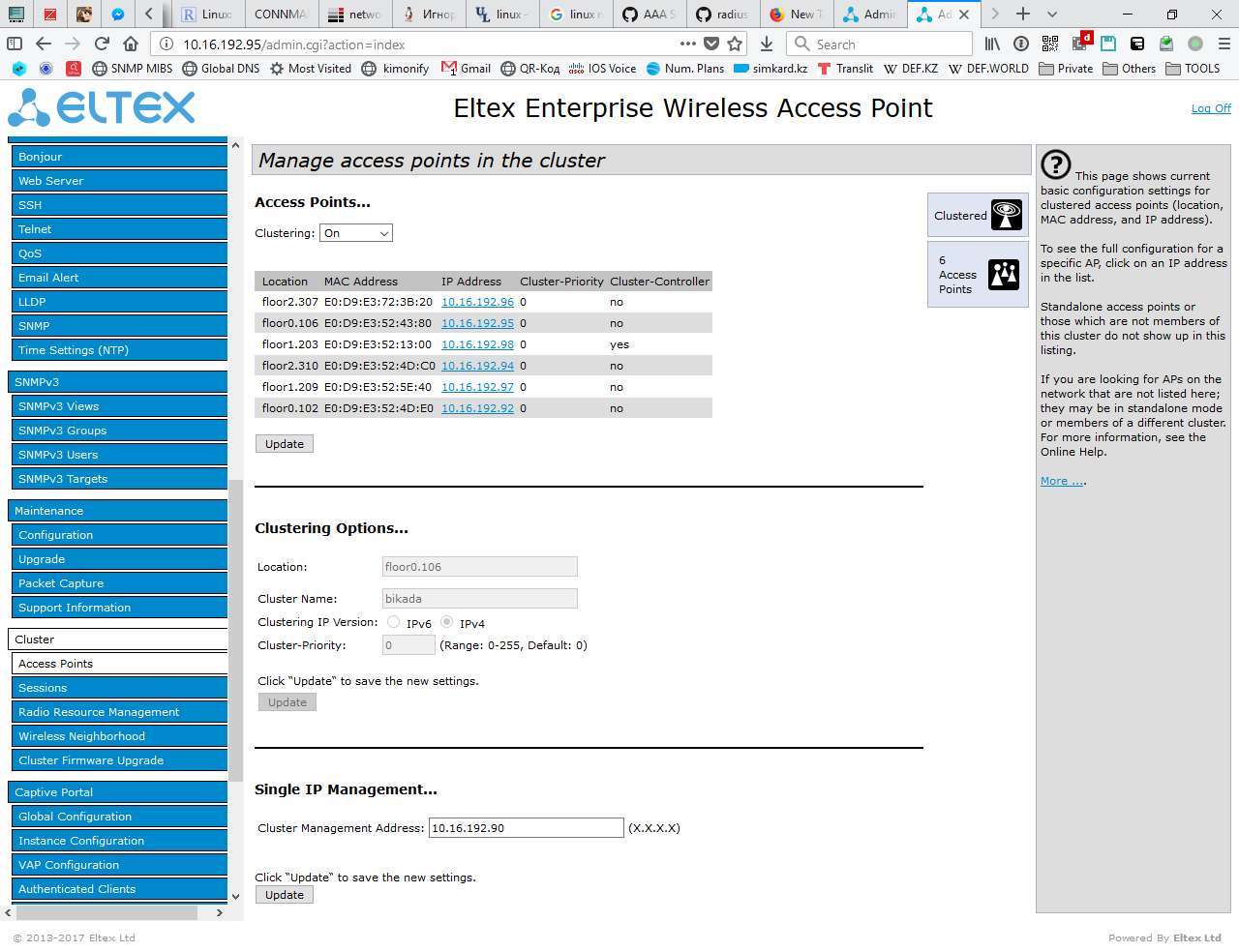Click the QR code extension icon
The height and width of the screenshot is (952, 1239).
[x=1050, y=44]
